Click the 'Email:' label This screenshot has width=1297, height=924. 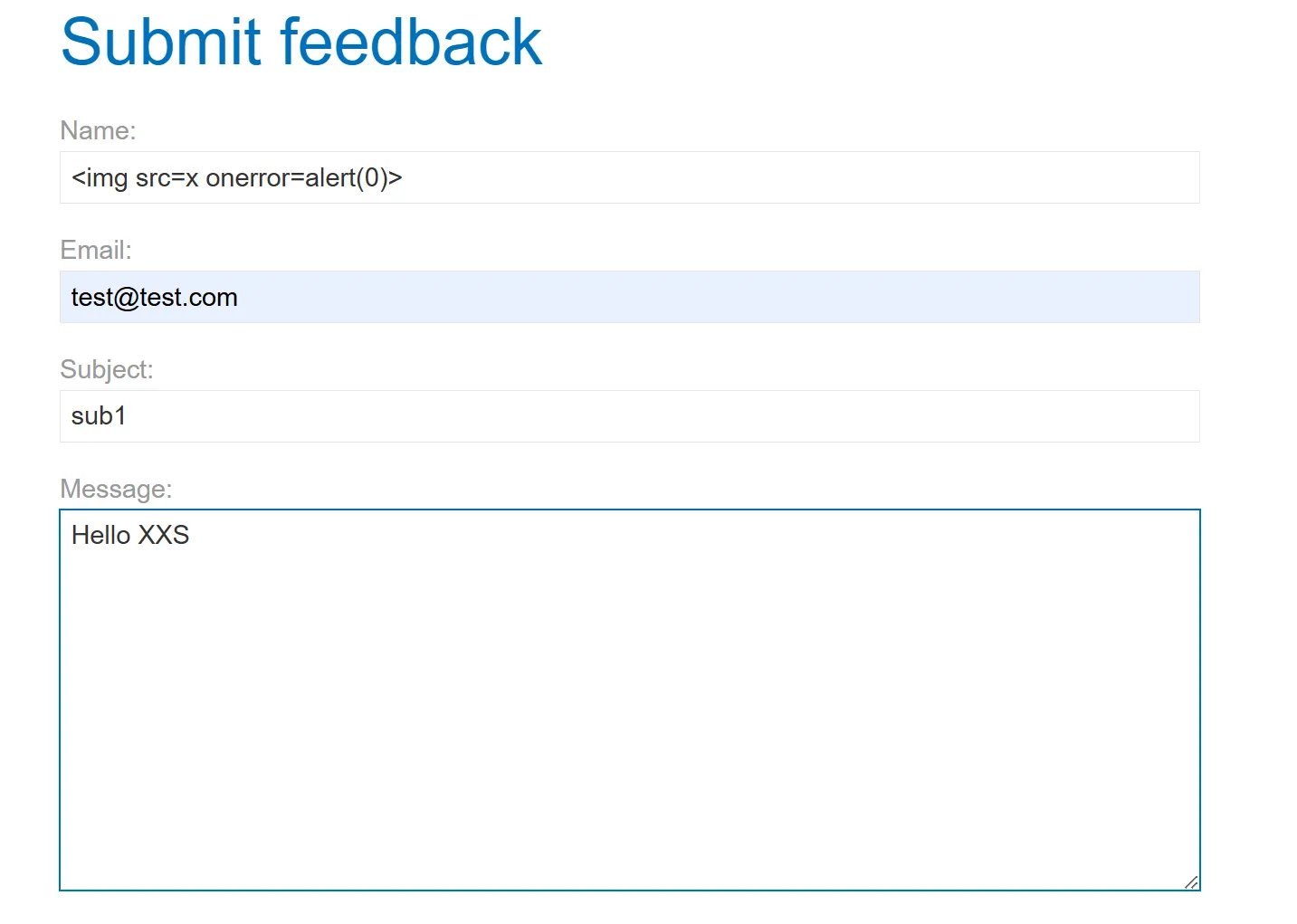pyautogui.click(x=96, y=250)
